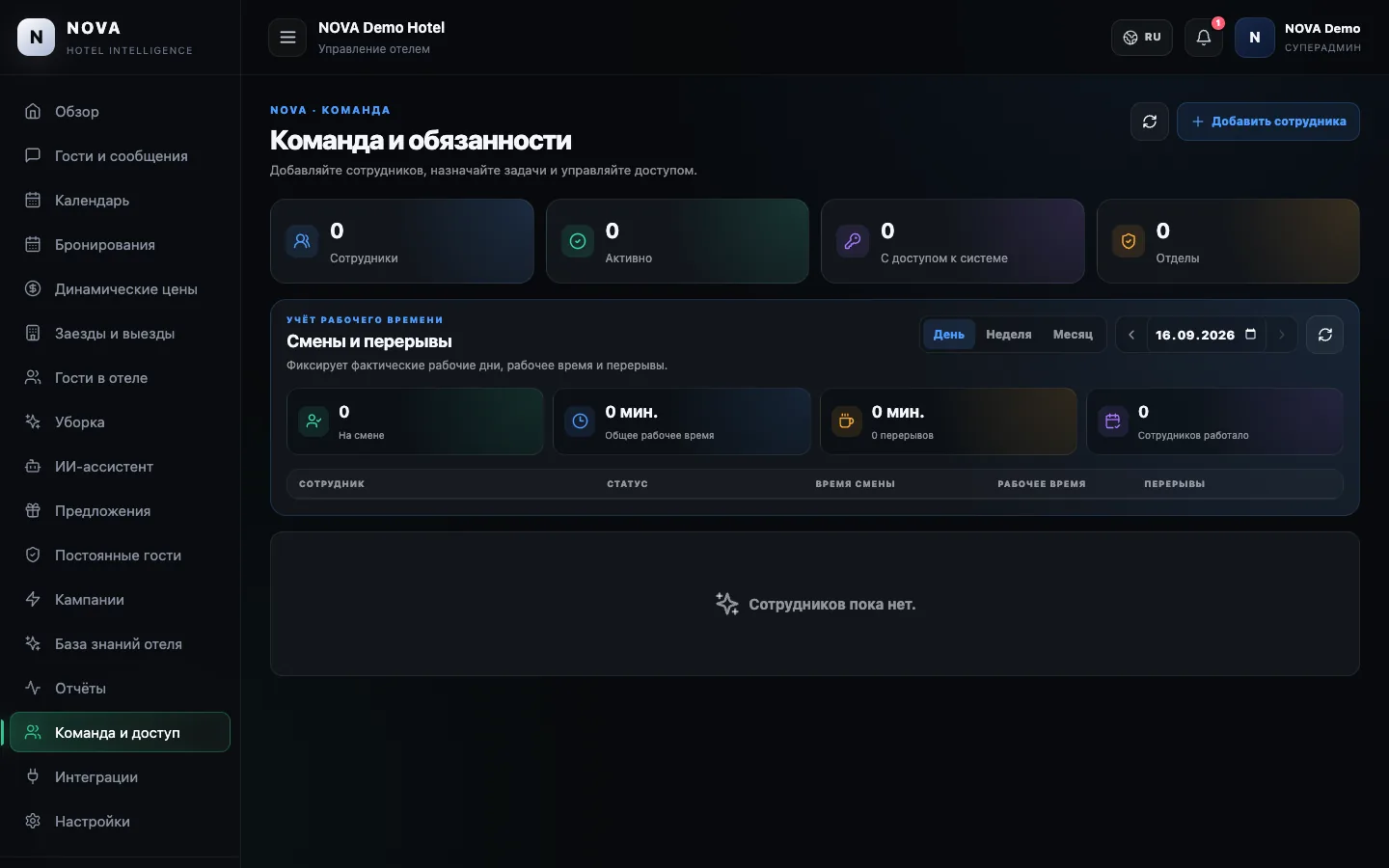Open the calendar date picker icon

pos(1251,335)
